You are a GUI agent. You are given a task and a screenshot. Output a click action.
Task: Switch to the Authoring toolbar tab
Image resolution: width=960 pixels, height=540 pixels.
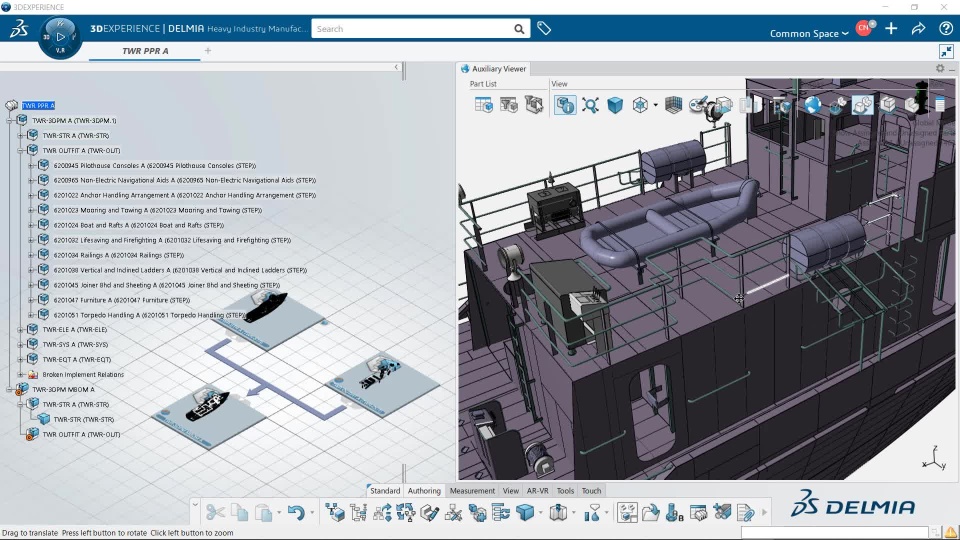[424, 490]
